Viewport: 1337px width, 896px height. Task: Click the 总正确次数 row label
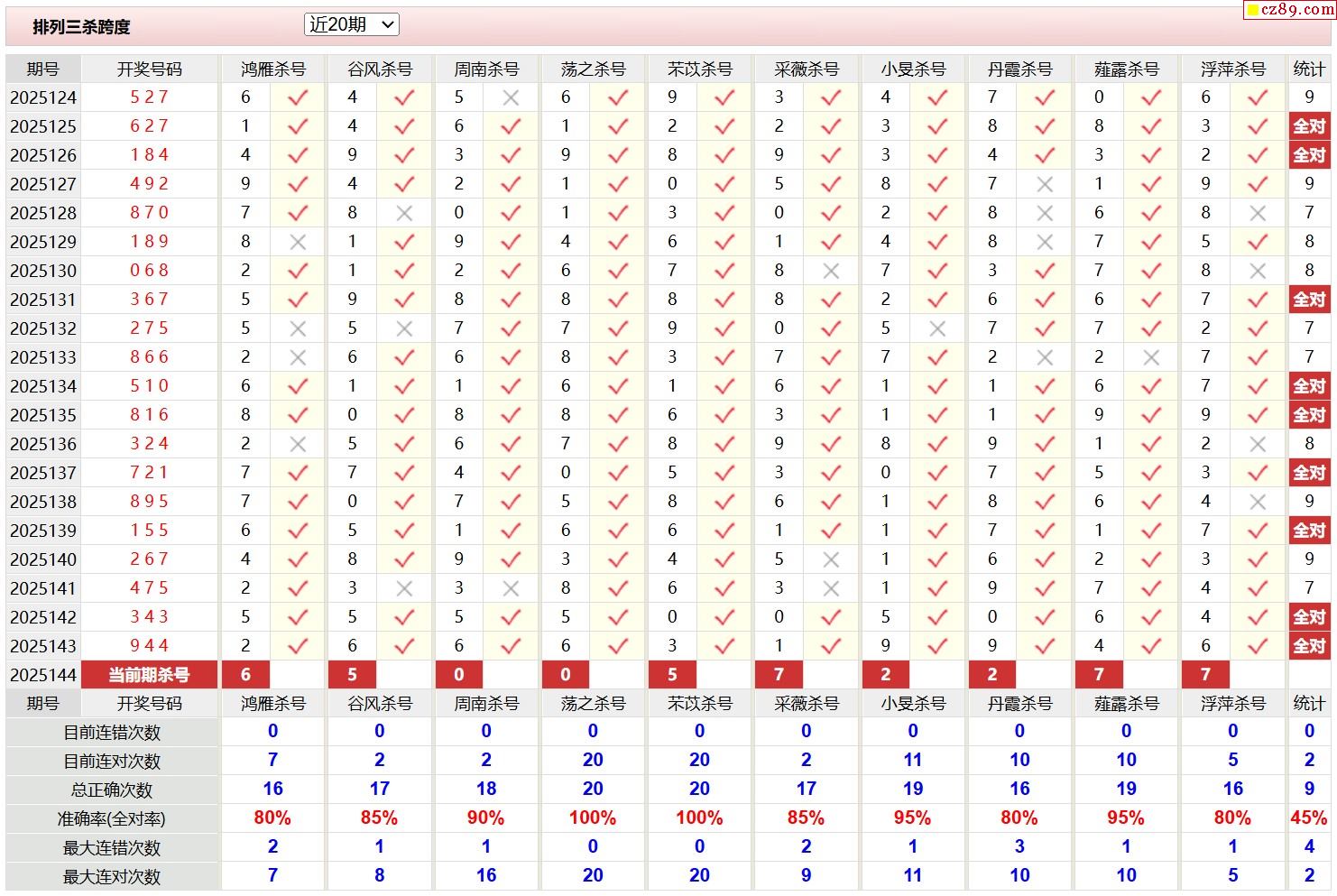(x=112, y=790)
